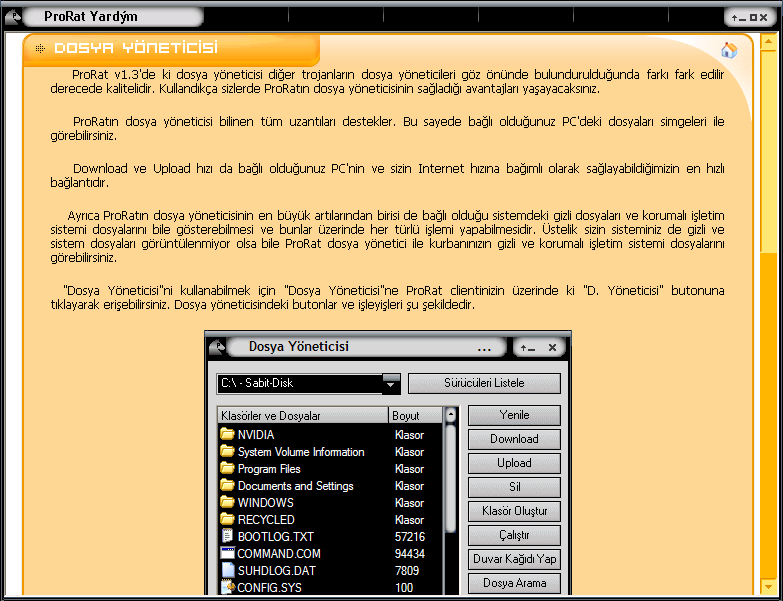Screen dimensions: 783x601
Task: Click the CONFIG.SYS file icon
Action: (x=227, y=587)
